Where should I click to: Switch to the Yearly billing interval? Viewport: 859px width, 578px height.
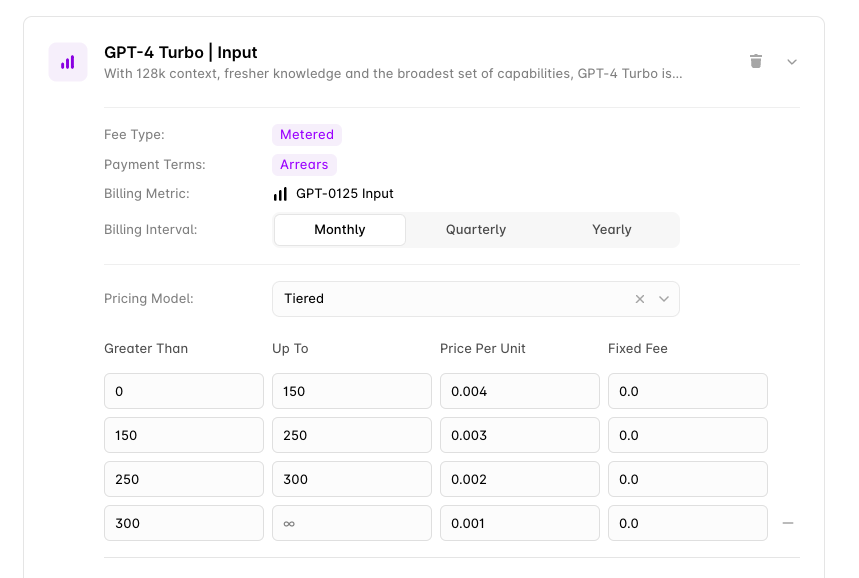(611, 229)
